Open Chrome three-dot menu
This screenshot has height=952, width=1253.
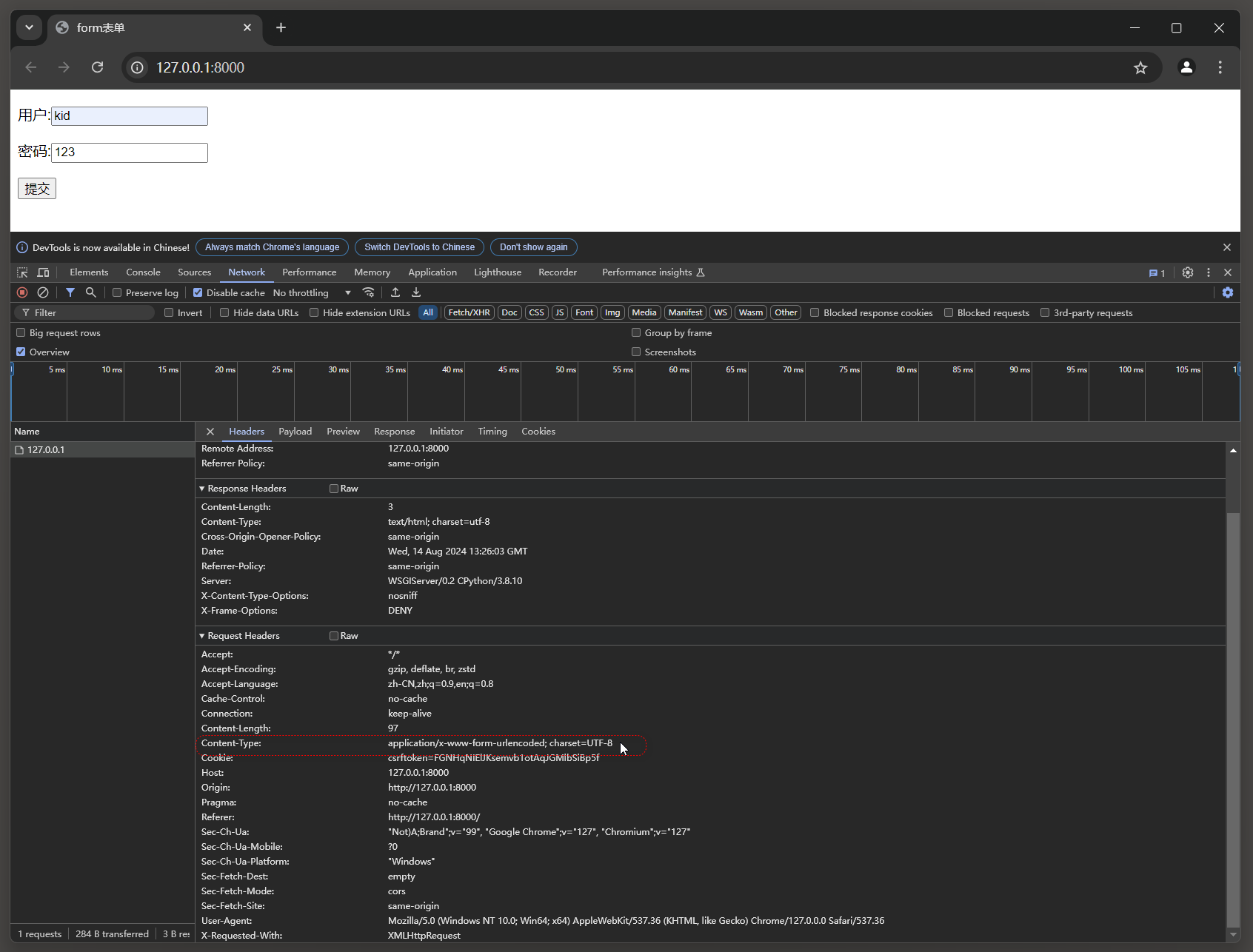1220,67
